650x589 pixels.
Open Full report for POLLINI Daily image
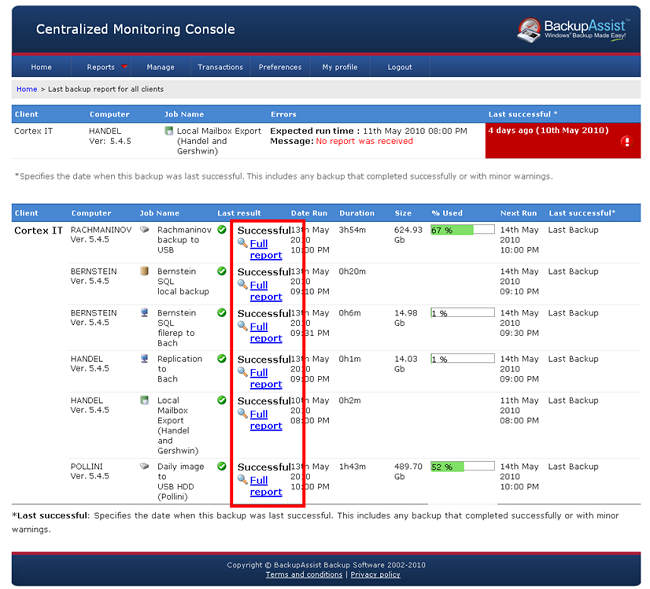pos(266,486)
